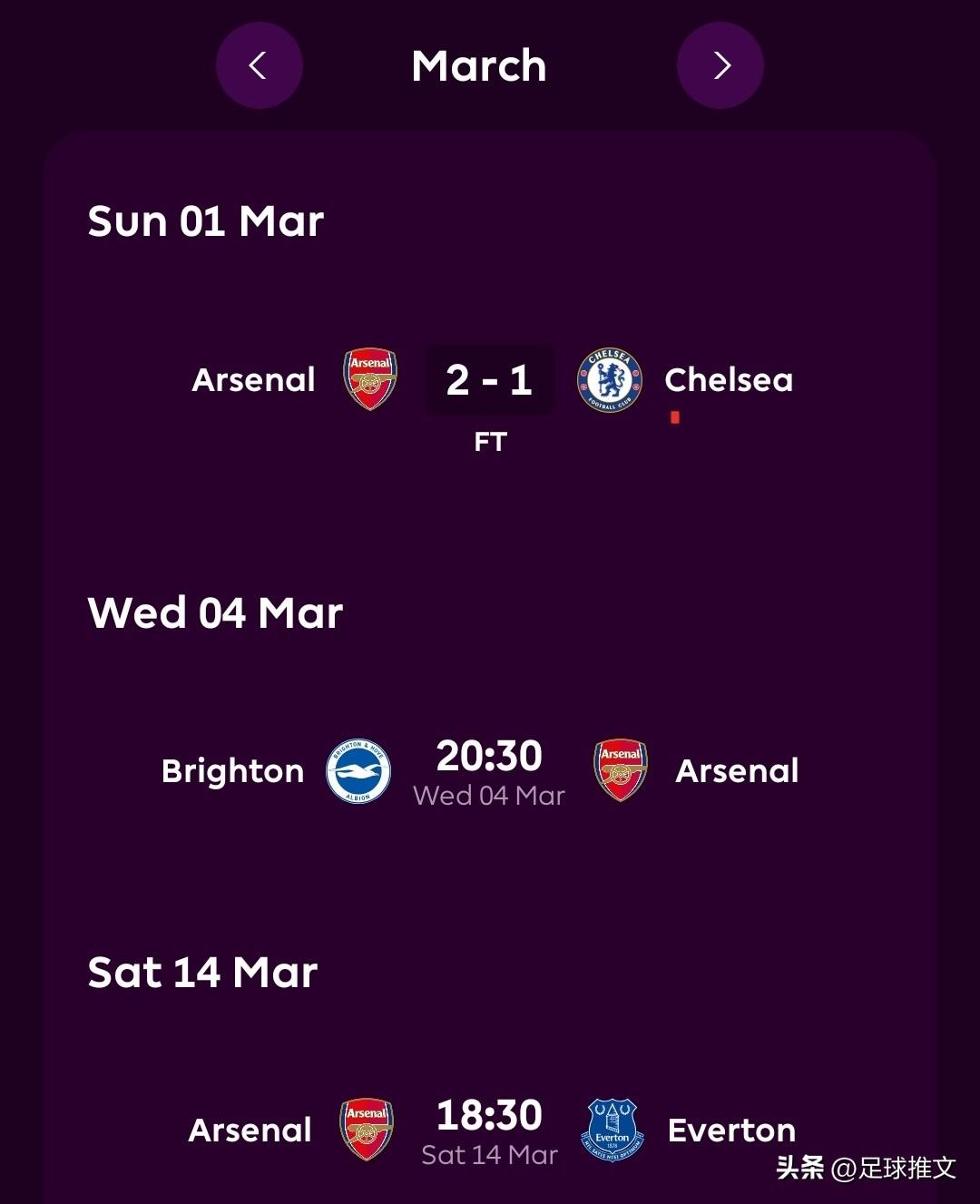980x1204 pixels.
Task: Click the Chelsea club crest
Action: point(610,379)
